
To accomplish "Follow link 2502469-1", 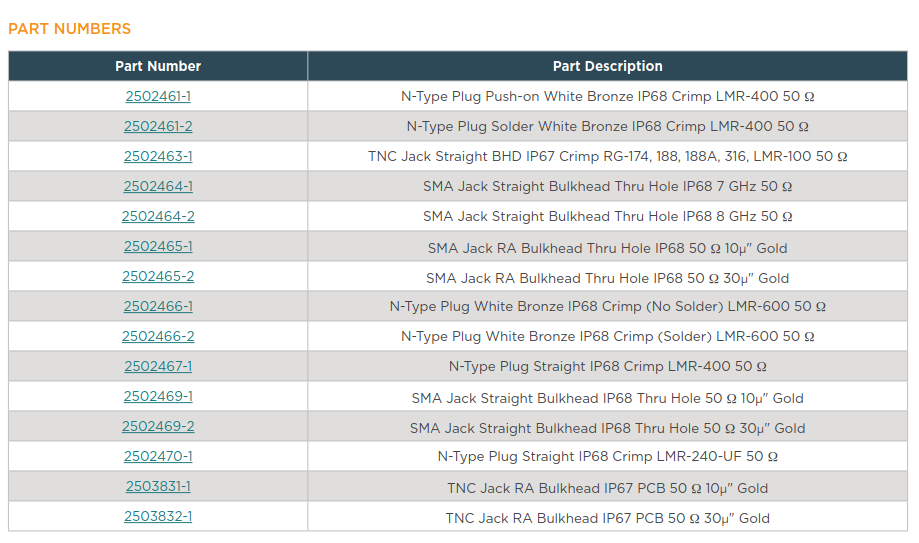I will coord(158,396).
